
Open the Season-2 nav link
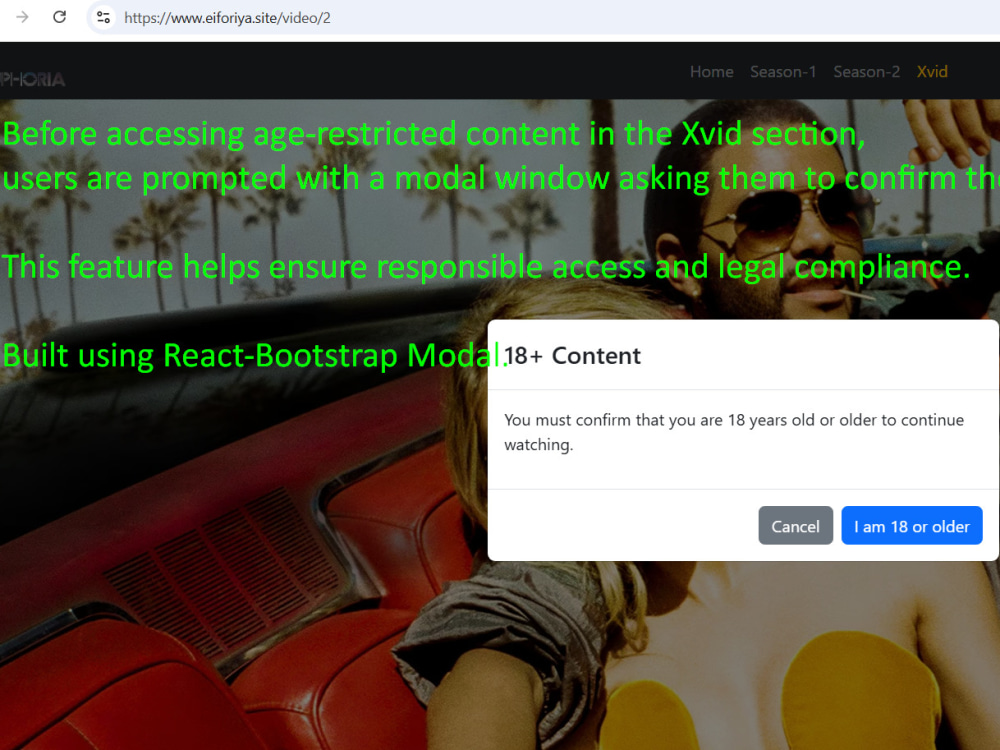(866, 72)
